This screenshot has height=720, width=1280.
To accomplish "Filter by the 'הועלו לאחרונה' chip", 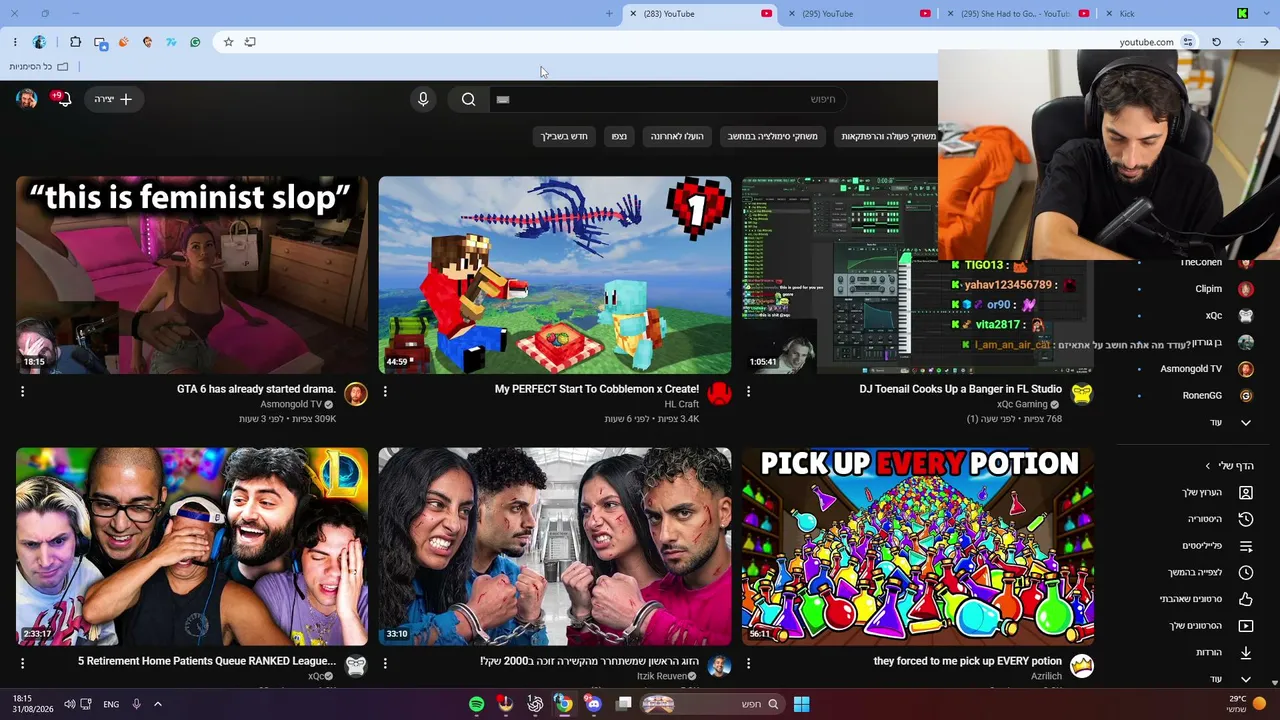I will coord(677,136).
